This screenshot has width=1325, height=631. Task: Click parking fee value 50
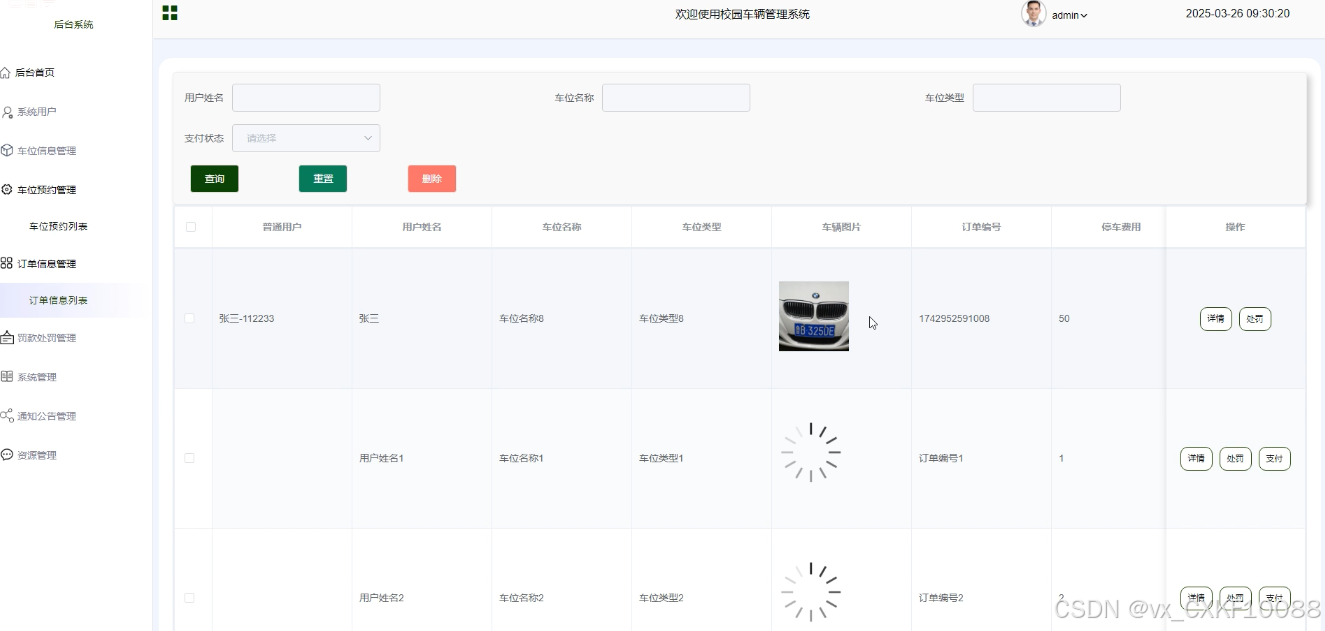click(x=1064, y=319)
